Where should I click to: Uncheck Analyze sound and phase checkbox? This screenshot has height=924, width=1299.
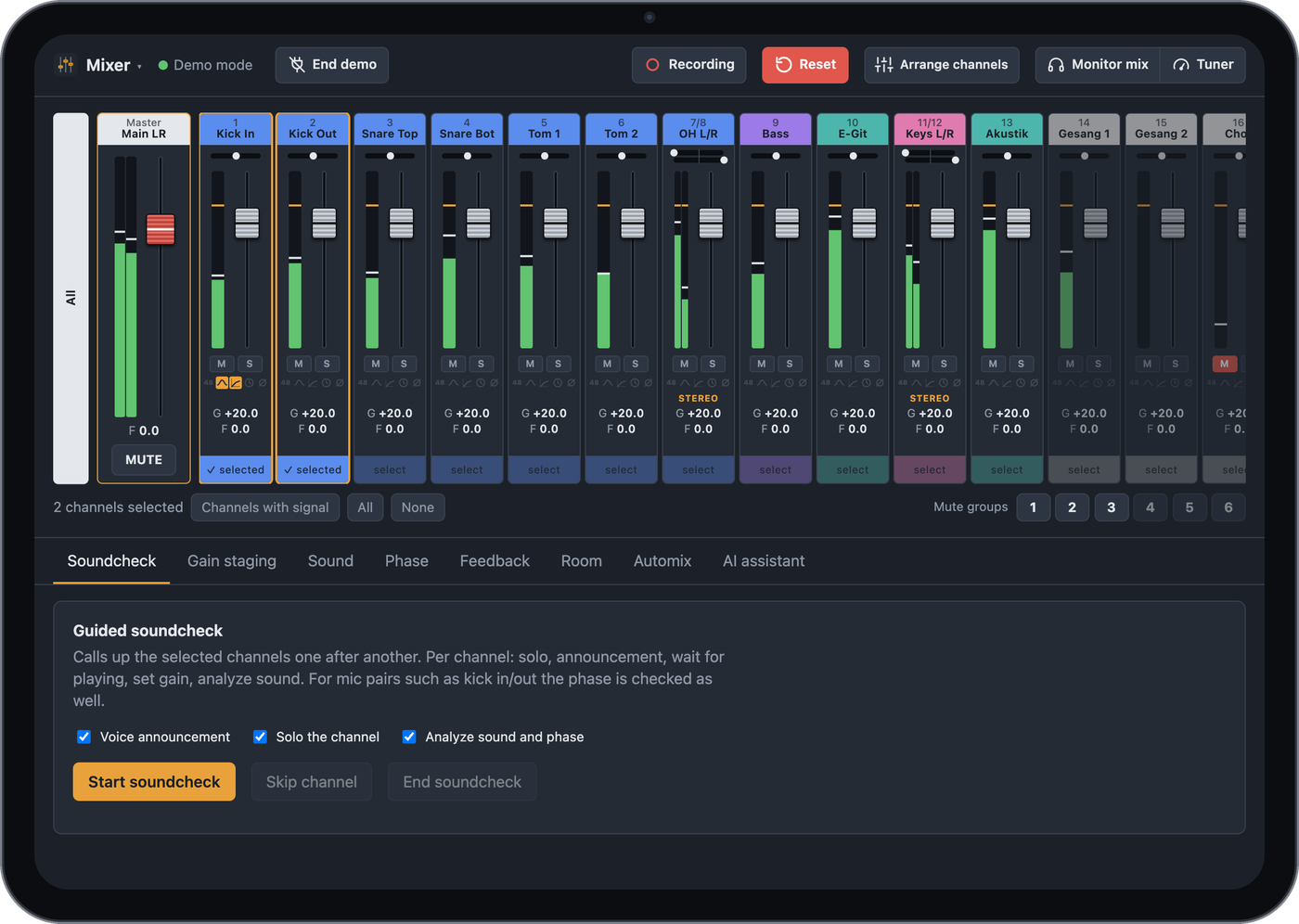[409, 737]
